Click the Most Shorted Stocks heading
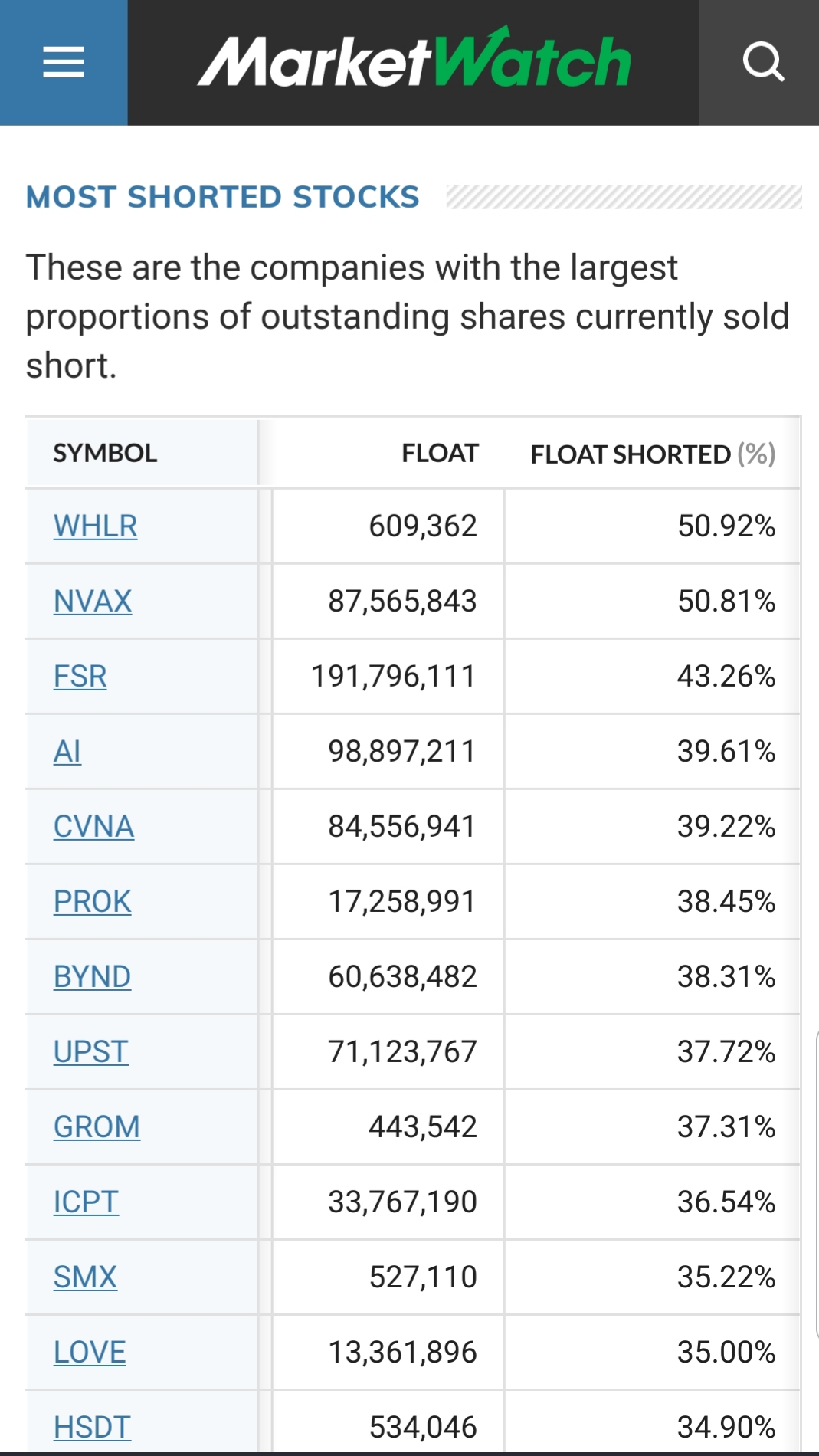819x1456 pixels. [x=223, y=197]
